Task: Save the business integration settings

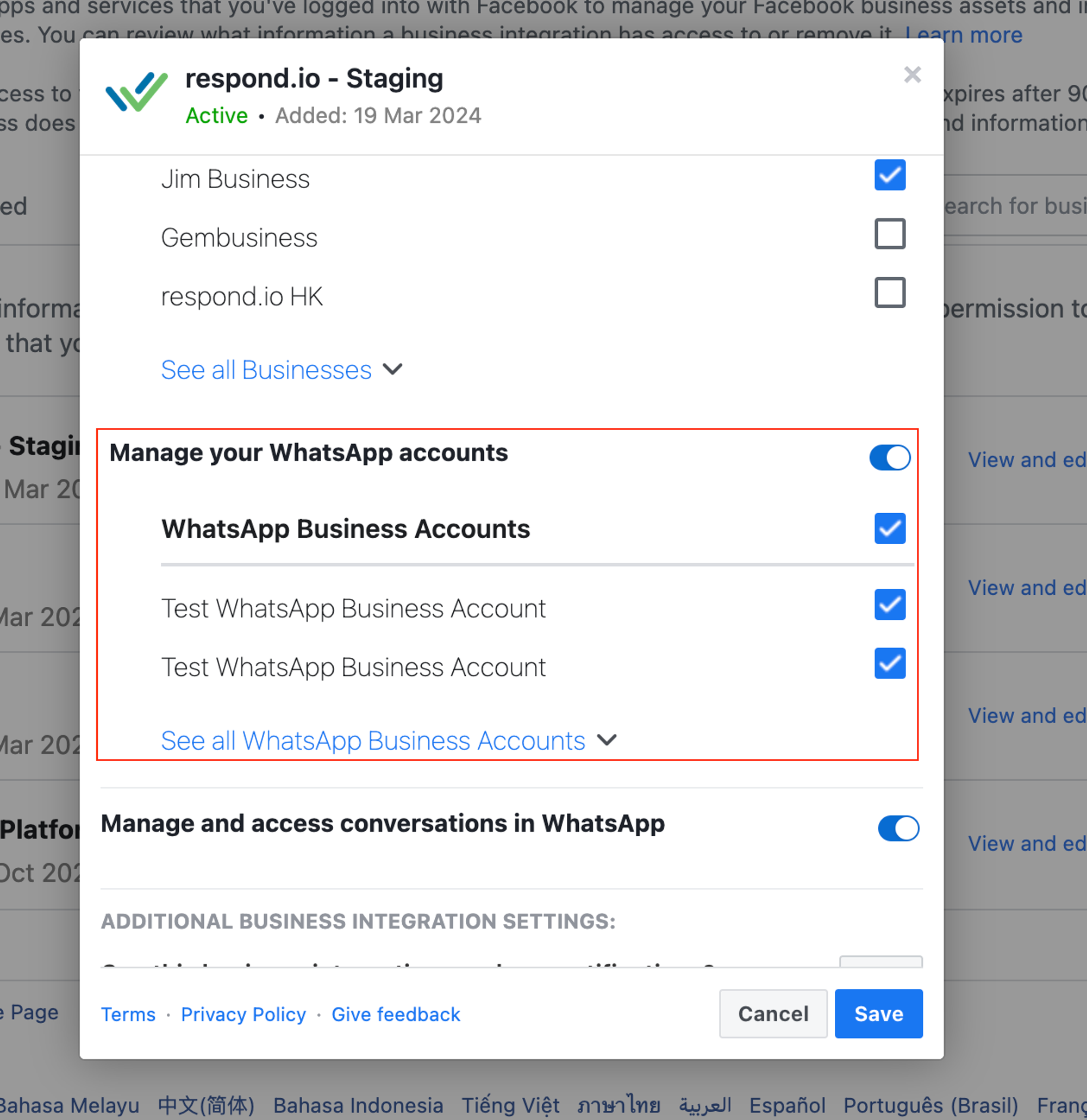Action: (878, 1014)
